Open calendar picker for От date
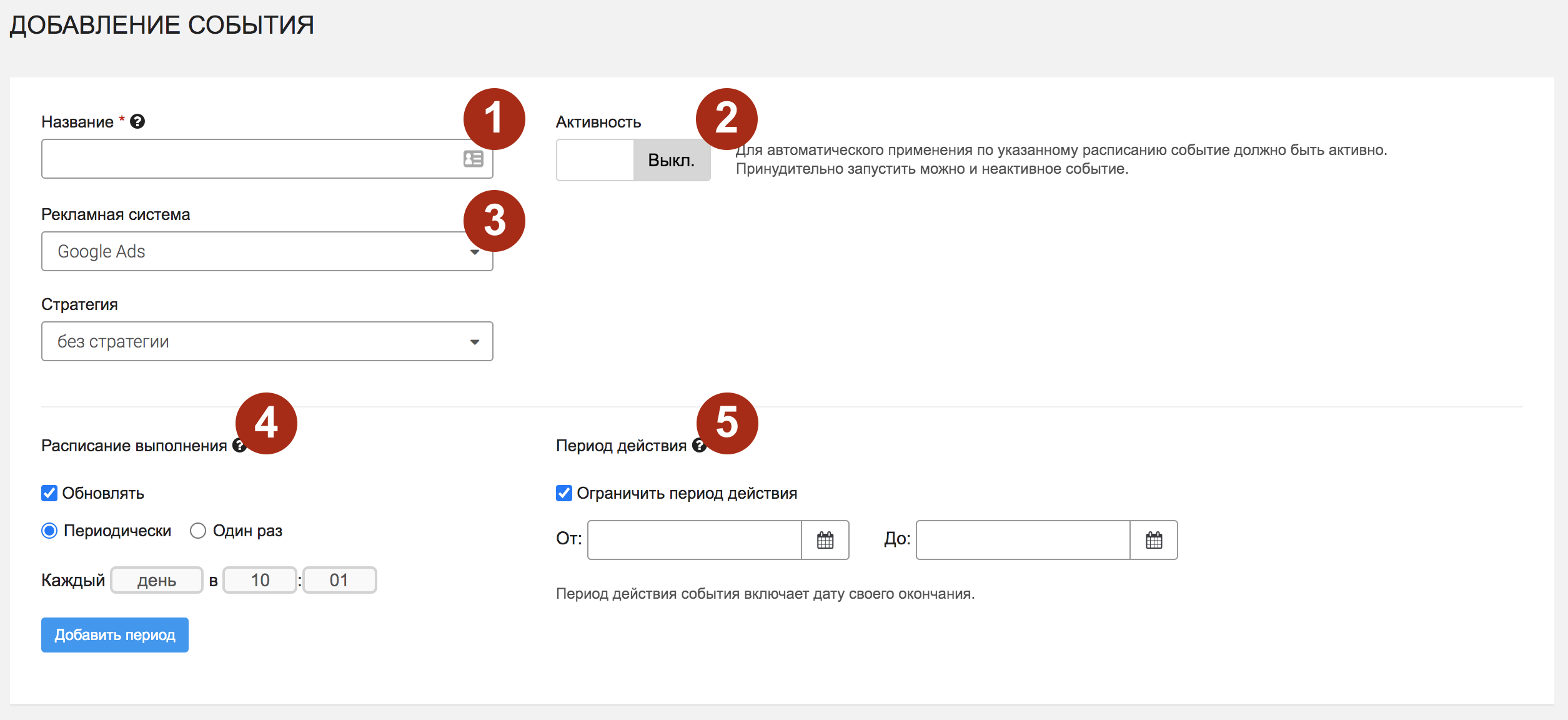Viewport: 1568px width, 720px height. pos(825,540)
